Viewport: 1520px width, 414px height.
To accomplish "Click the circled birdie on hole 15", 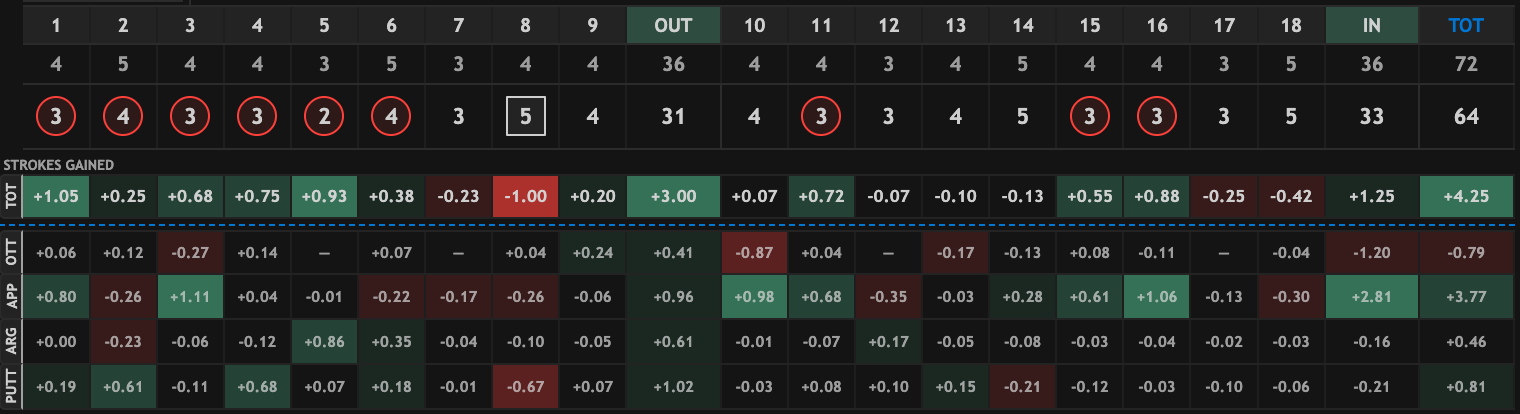I will point(1088,117).
